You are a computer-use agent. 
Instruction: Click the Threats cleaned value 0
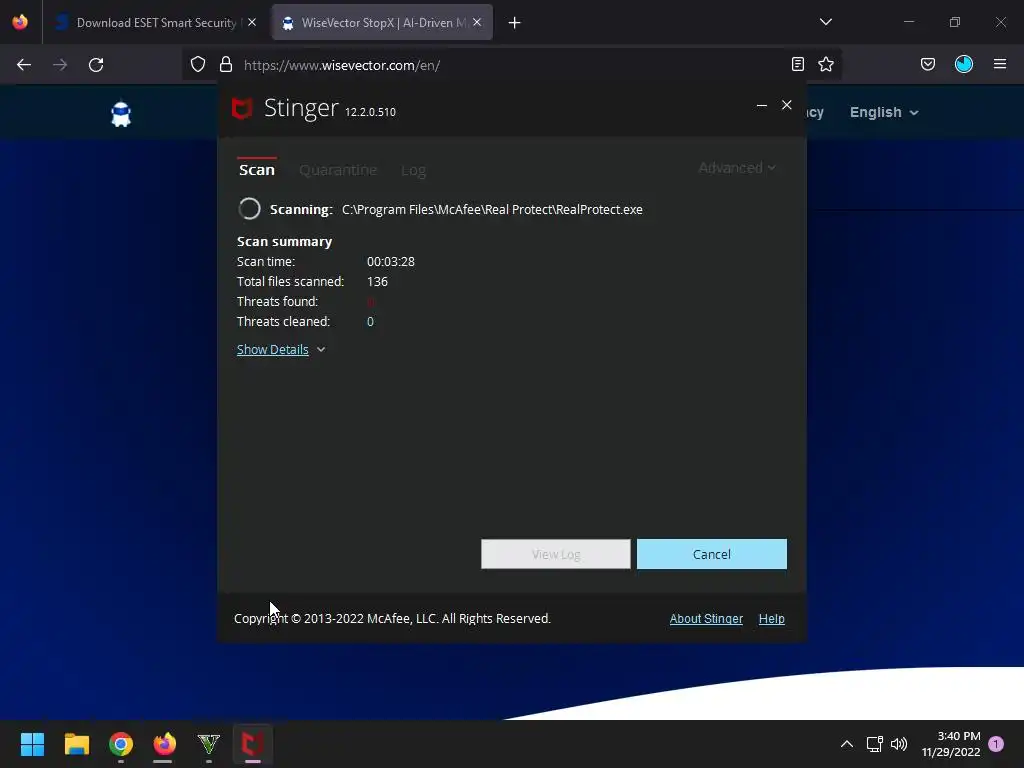[x=370, y=321]
